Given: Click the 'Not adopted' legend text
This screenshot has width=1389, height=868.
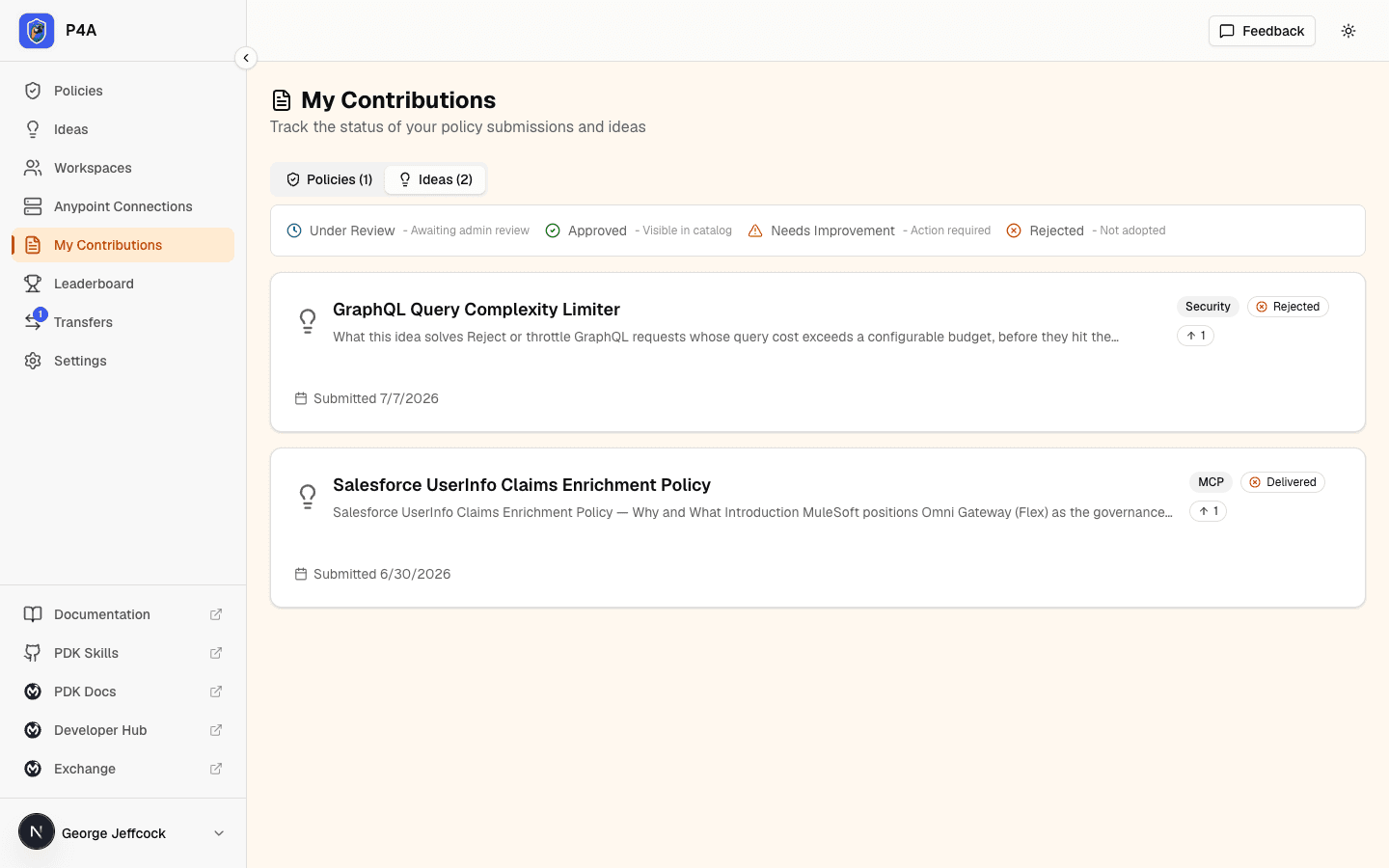Looking at the screenshot, I should pyautogui.click(x=1129, y=231).
